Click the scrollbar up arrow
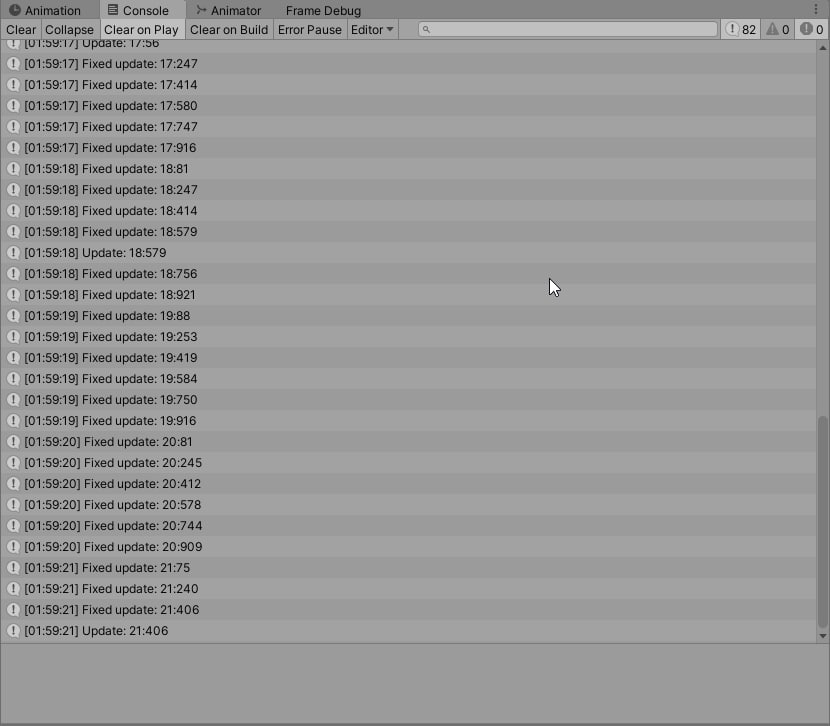The image size is (830, 726). [x=823, y=48]
